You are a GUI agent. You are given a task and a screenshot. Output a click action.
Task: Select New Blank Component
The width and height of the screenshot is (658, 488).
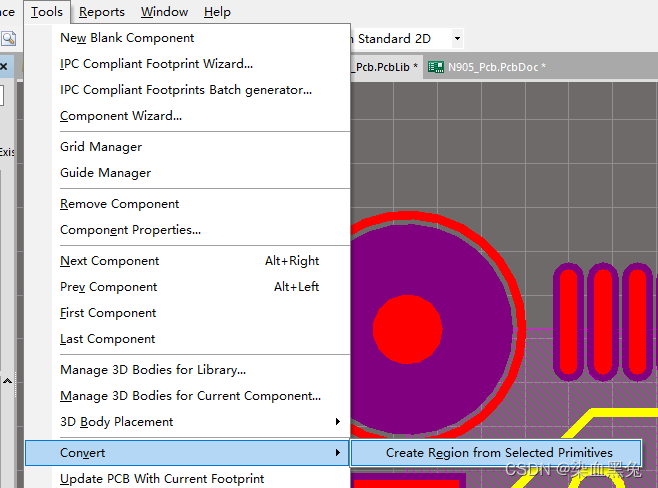(x=187, y=38)
